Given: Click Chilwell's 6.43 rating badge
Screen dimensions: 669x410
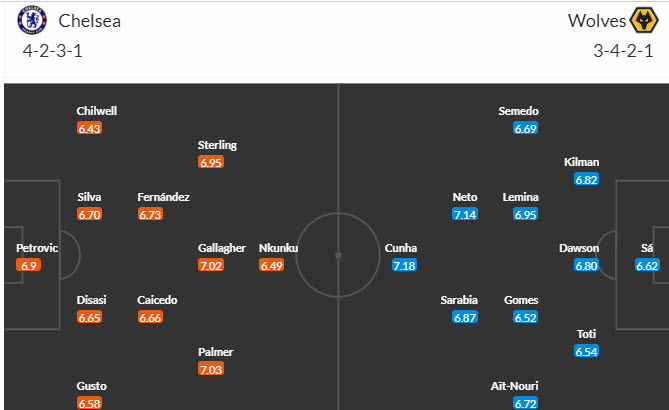Looking at the screenshot, I should tap(90, 128).
